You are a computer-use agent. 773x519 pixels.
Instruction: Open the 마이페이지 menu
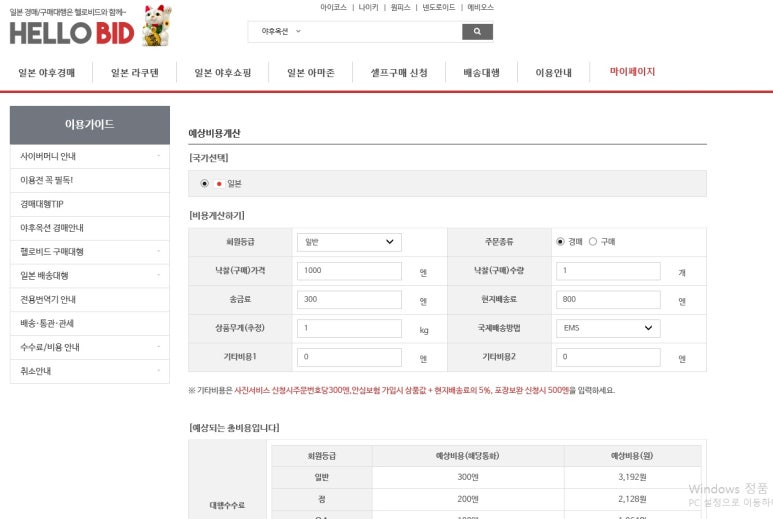pos(632,71)
